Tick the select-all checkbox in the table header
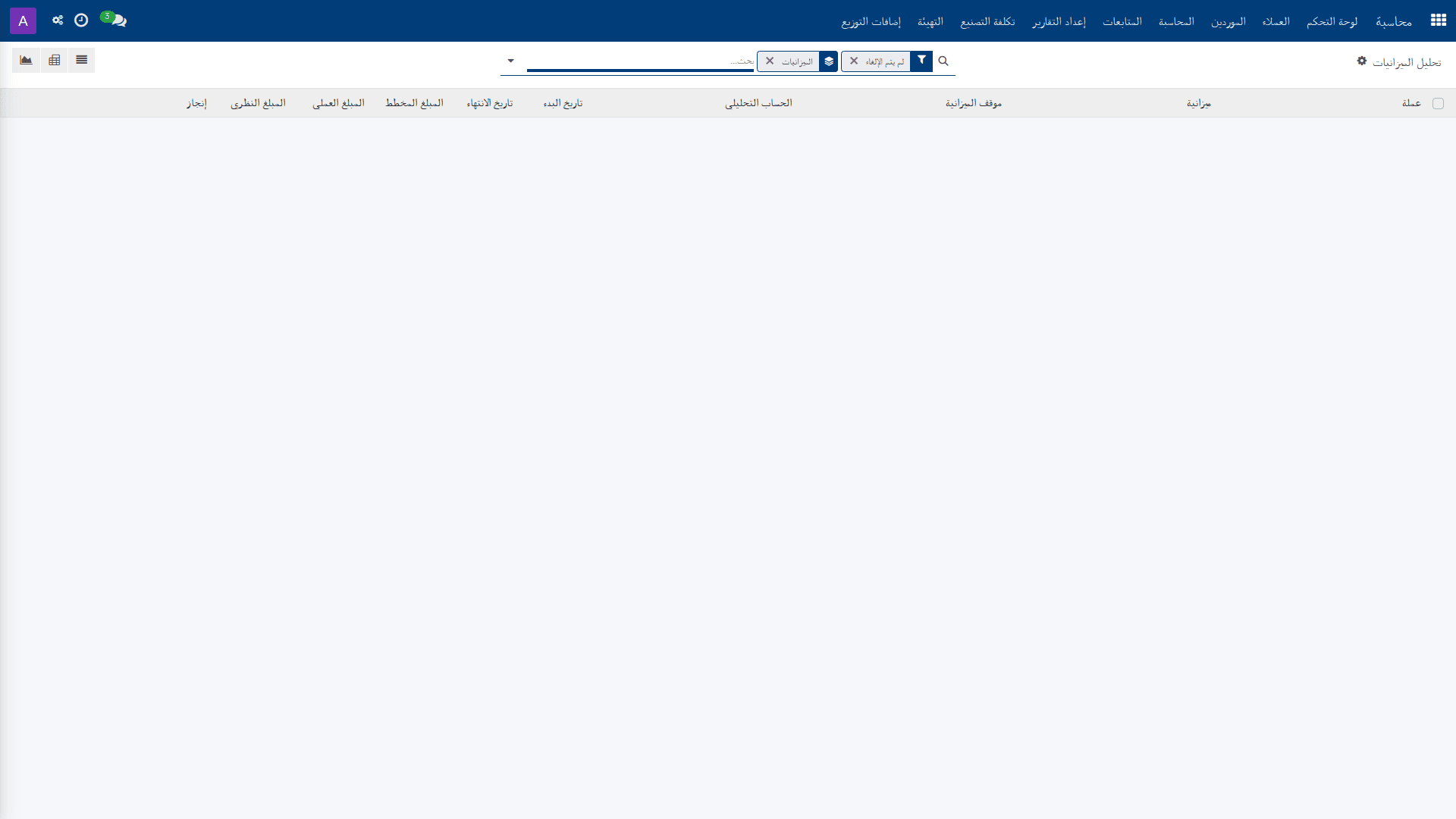This screenshot has width=1456, height=819. [x=1438, y=103]
